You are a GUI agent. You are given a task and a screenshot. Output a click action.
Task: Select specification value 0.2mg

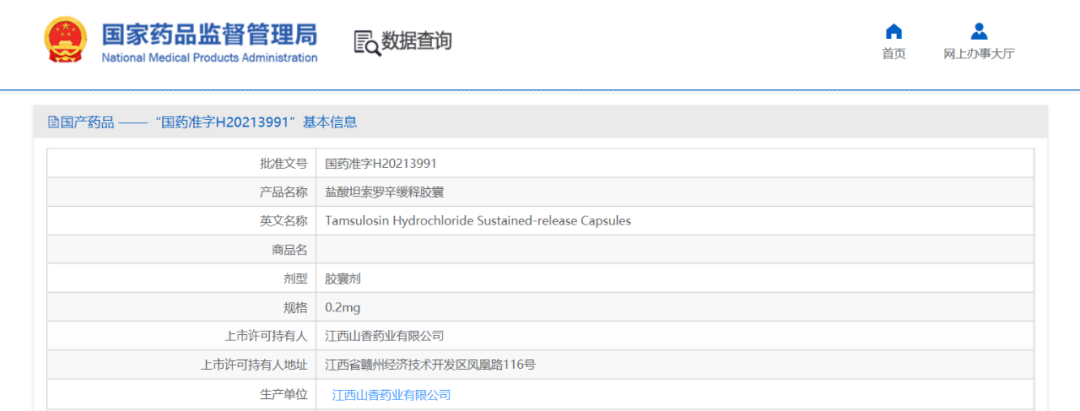point(342,308)
